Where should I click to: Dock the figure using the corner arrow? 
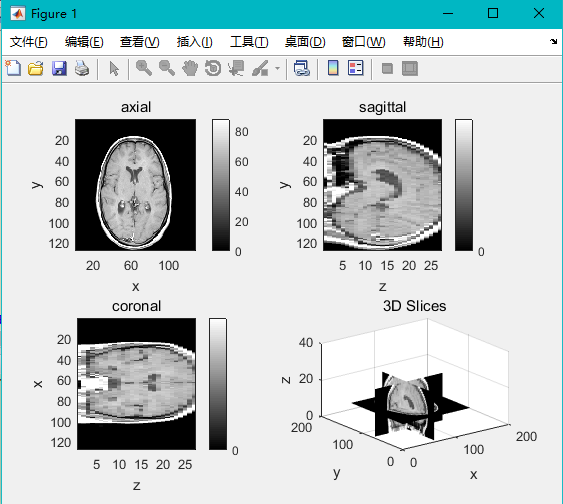(x=553, y=41)
